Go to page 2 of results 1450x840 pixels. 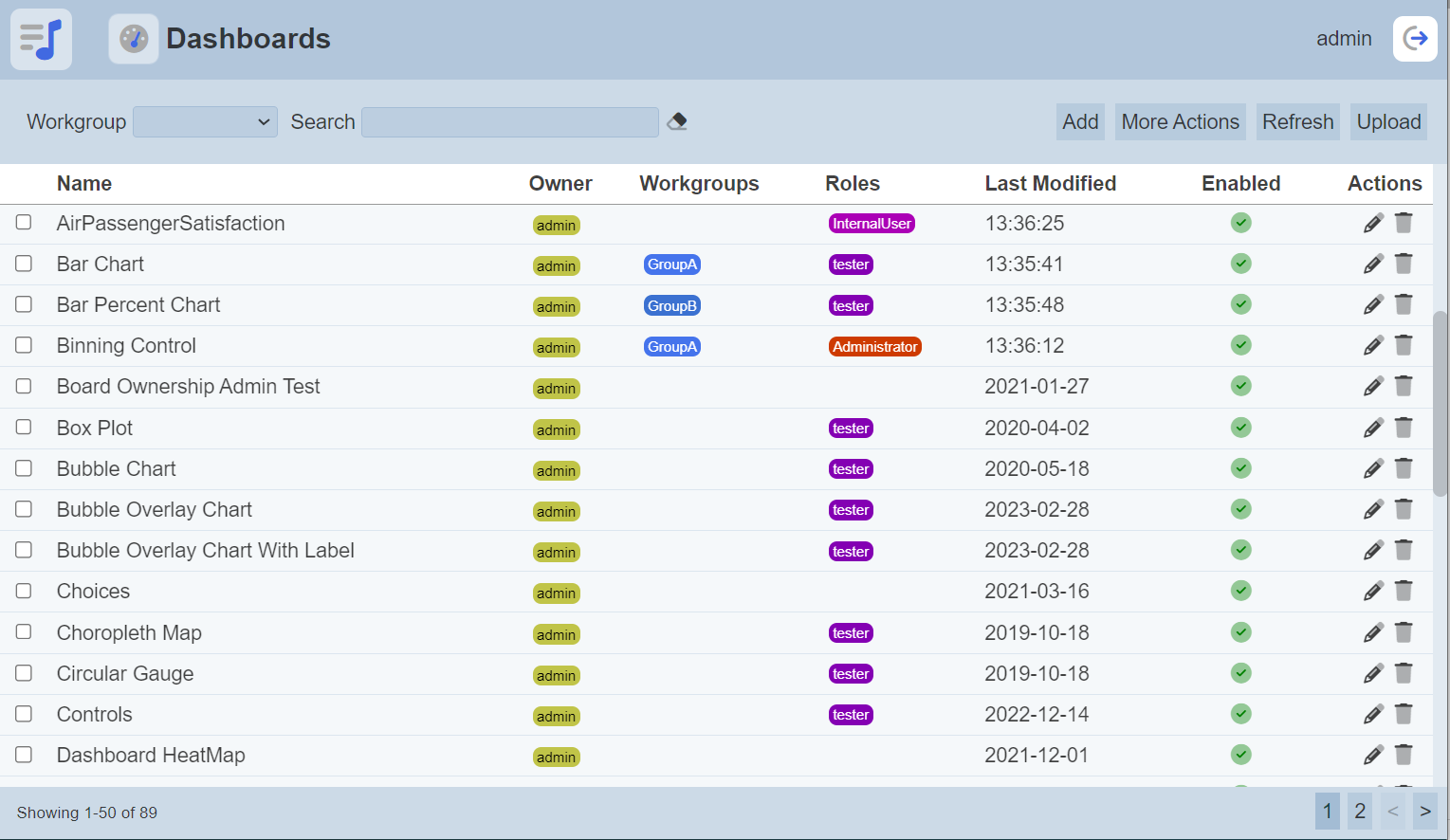click(x=1360, y=812)
